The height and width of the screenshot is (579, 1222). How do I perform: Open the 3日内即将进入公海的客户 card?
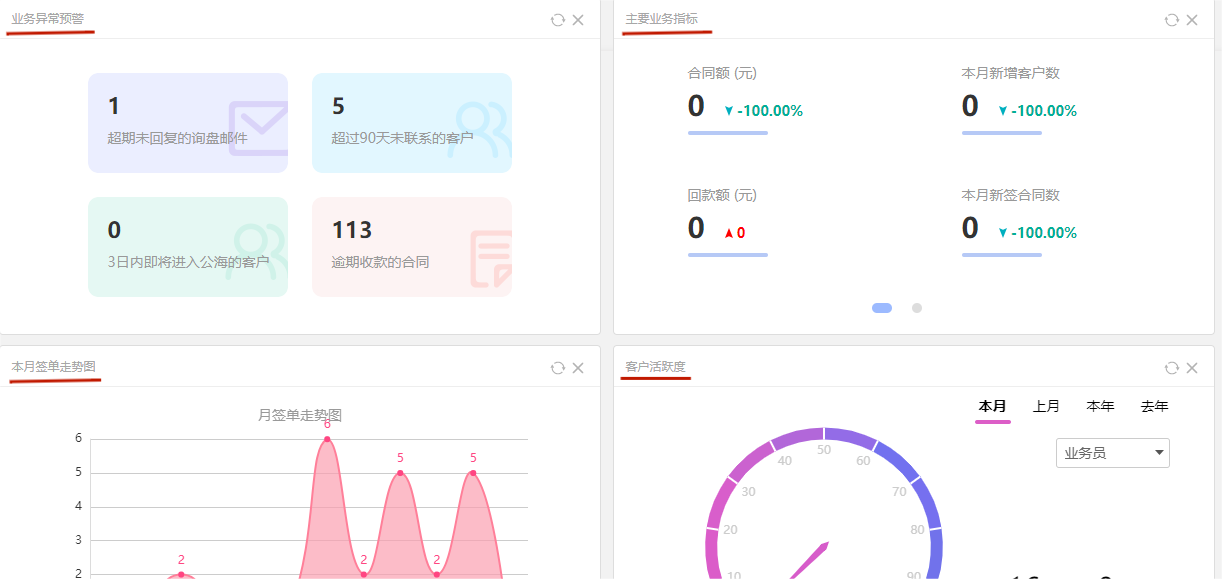(188, 247)
